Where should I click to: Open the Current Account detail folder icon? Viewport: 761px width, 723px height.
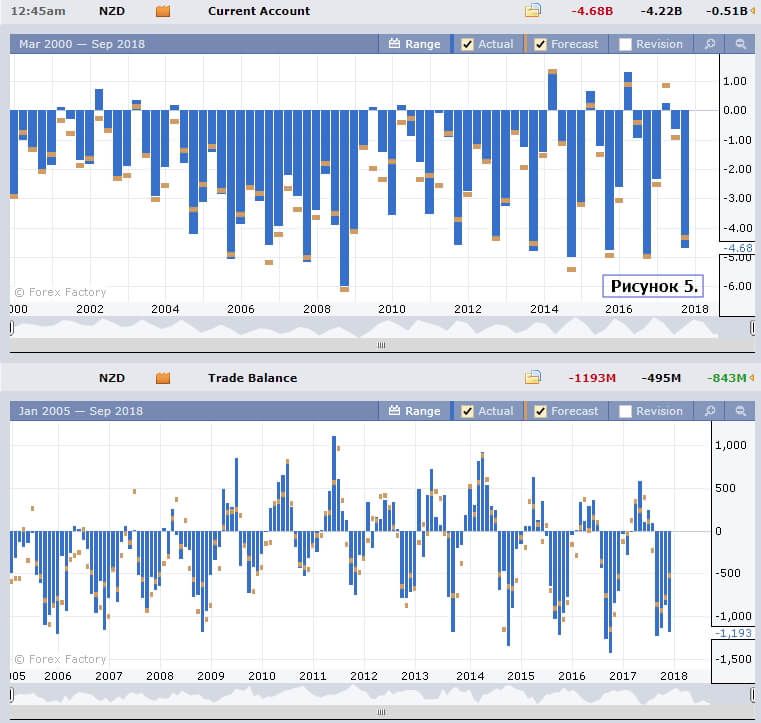coord(533,11)
